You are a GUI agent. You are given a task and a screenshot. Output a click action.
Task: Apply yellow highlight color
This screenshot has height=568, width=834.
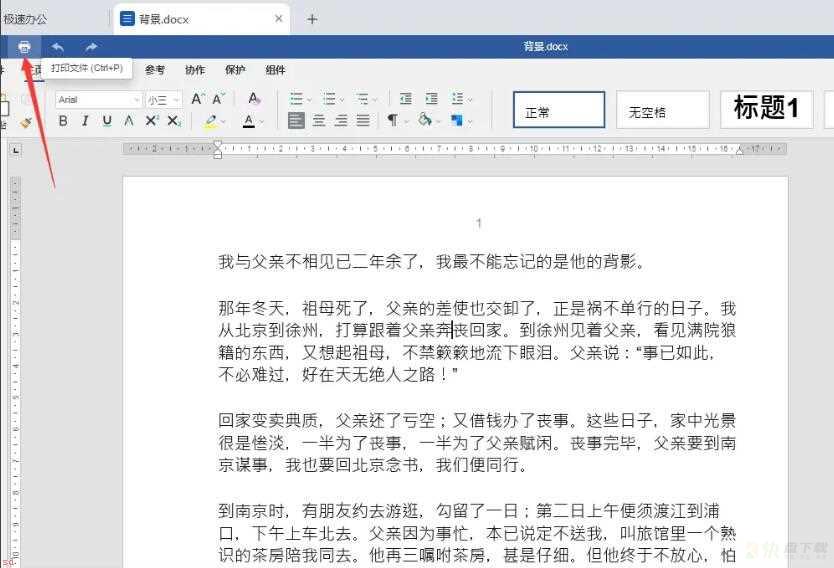tap(211, 121)
